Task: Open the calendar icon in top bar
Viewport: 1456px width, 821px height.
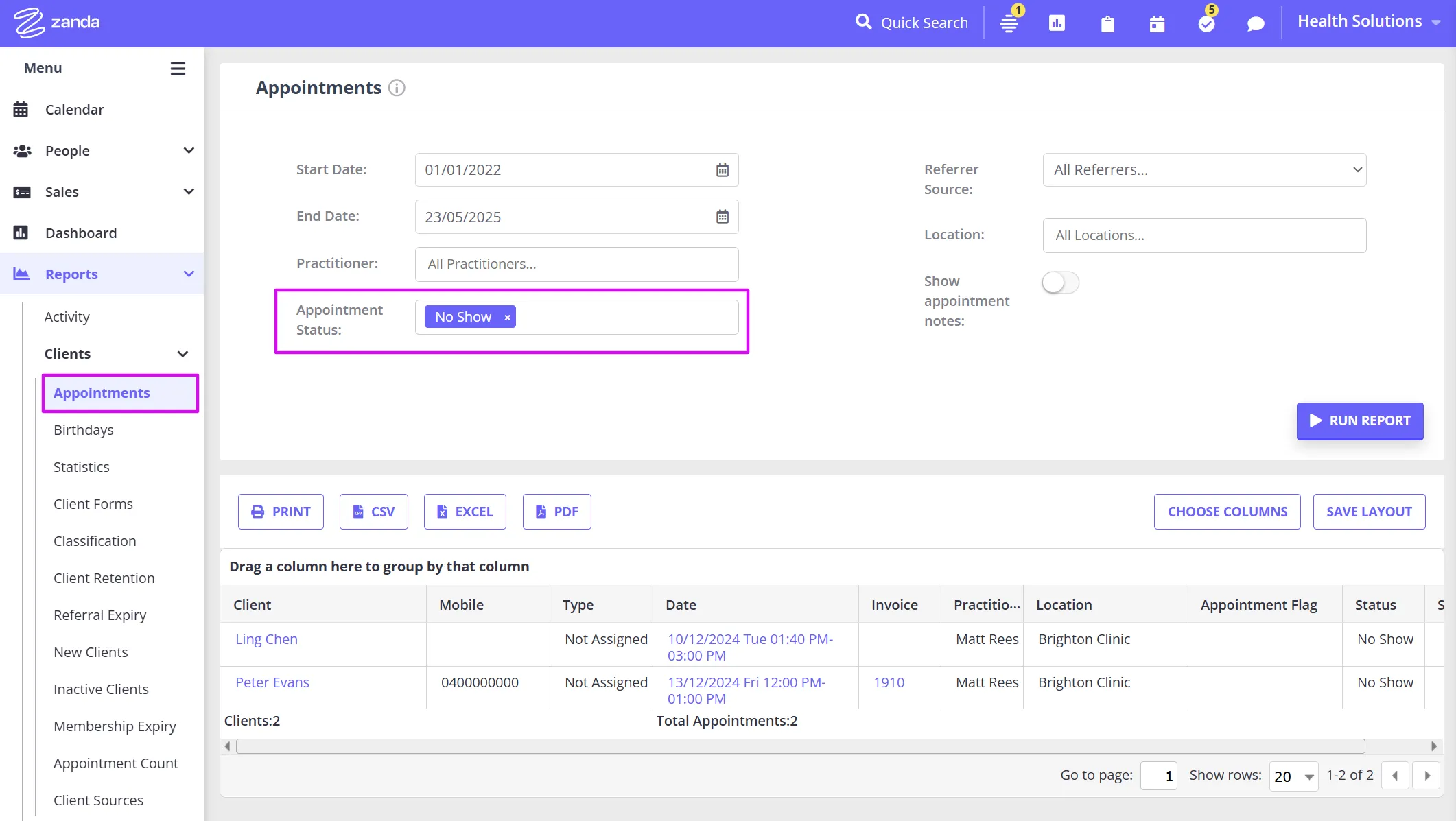Action: tap(1157, 24)
